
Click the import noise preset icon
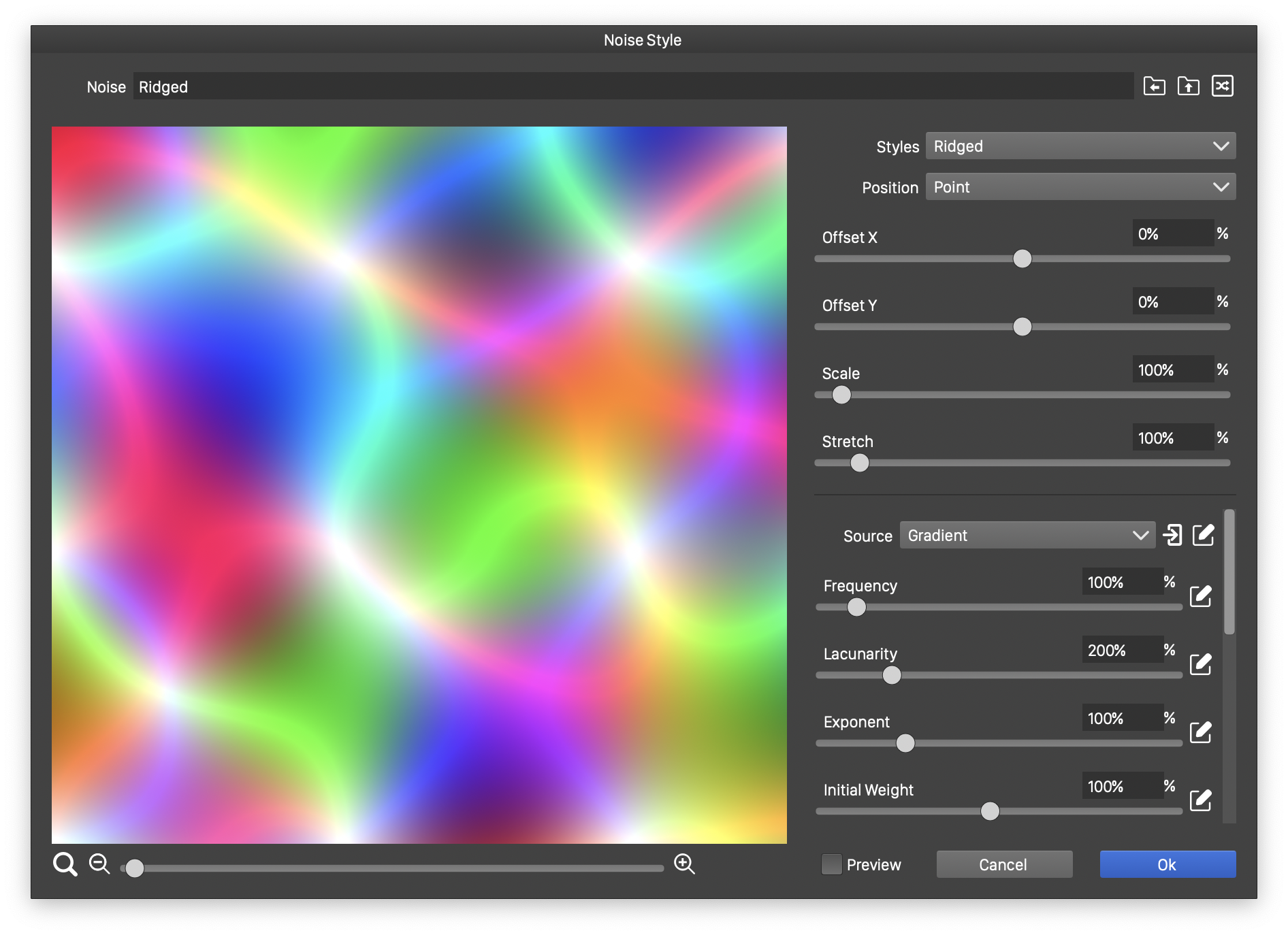pyautogui.click(x=1154, y=86)
